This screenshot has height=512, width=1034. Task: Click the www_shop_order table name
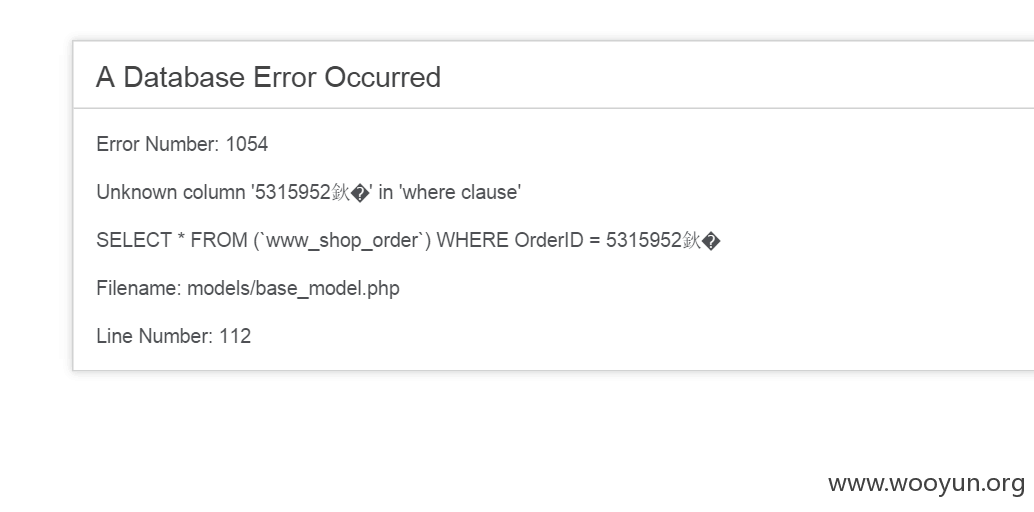click(x=342, y=241)
